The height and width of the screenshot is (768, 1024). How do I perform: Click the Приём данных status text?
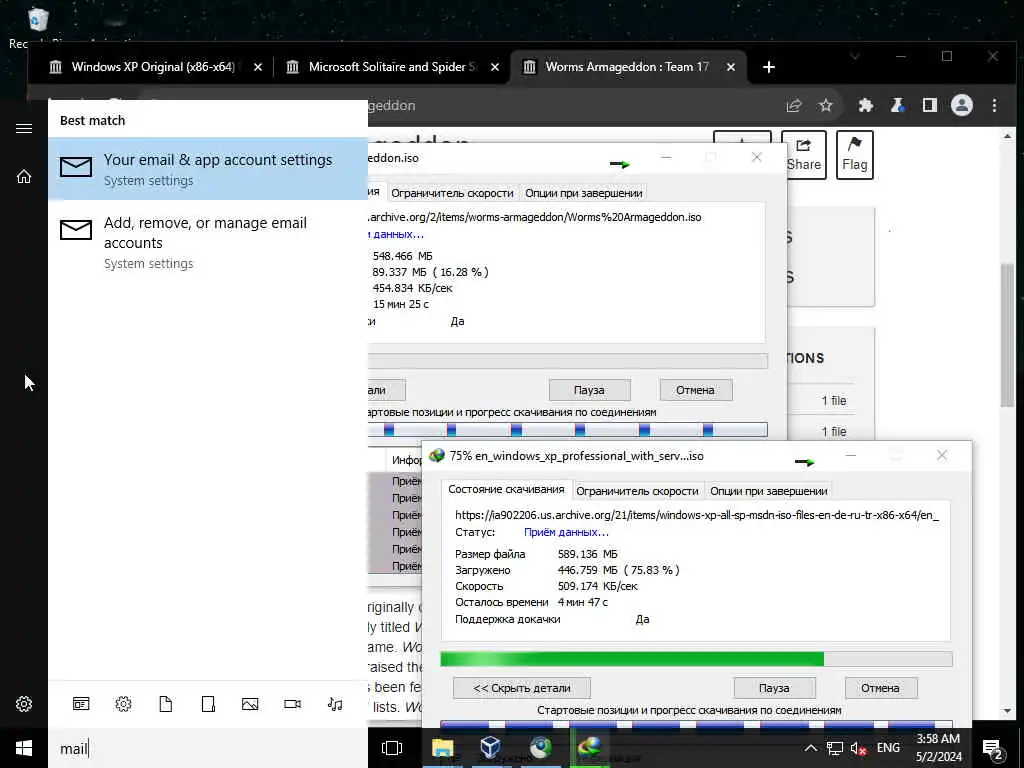[x=566, y=532]
